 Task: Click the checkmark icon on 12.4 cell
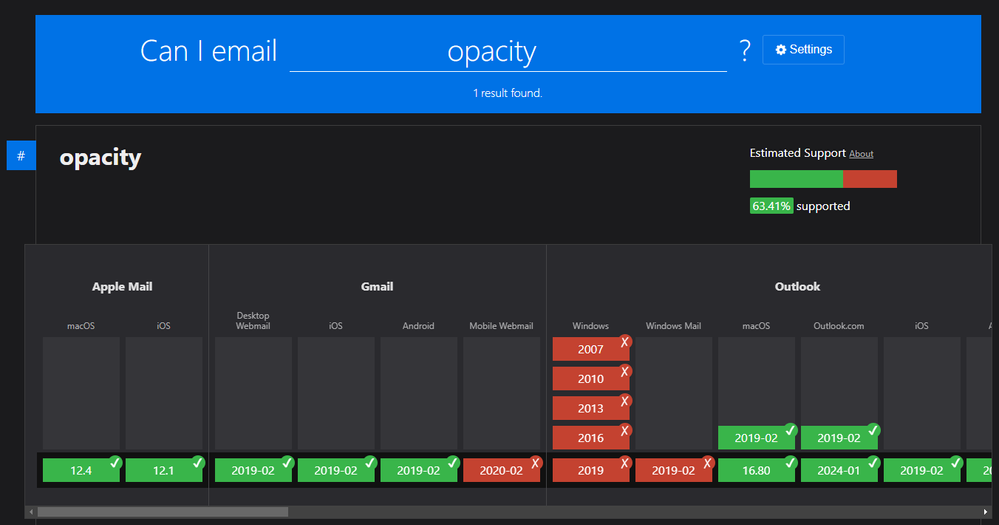(x=115, y=463)
